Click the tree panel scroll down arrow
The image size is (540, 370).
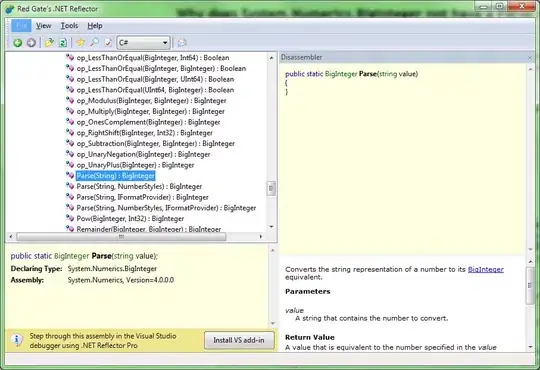click(271, 226)
